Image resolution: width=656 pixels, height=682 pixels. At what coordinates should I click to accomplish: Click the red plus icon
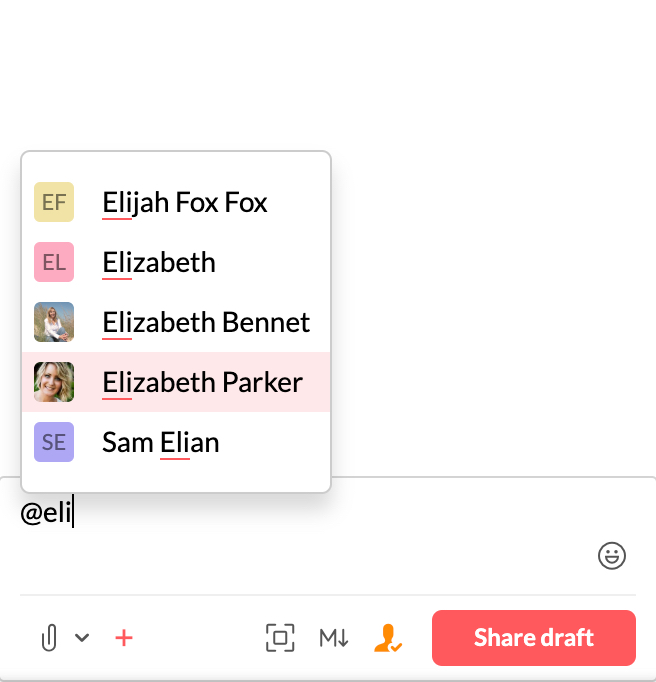click(x=124, y=638)
